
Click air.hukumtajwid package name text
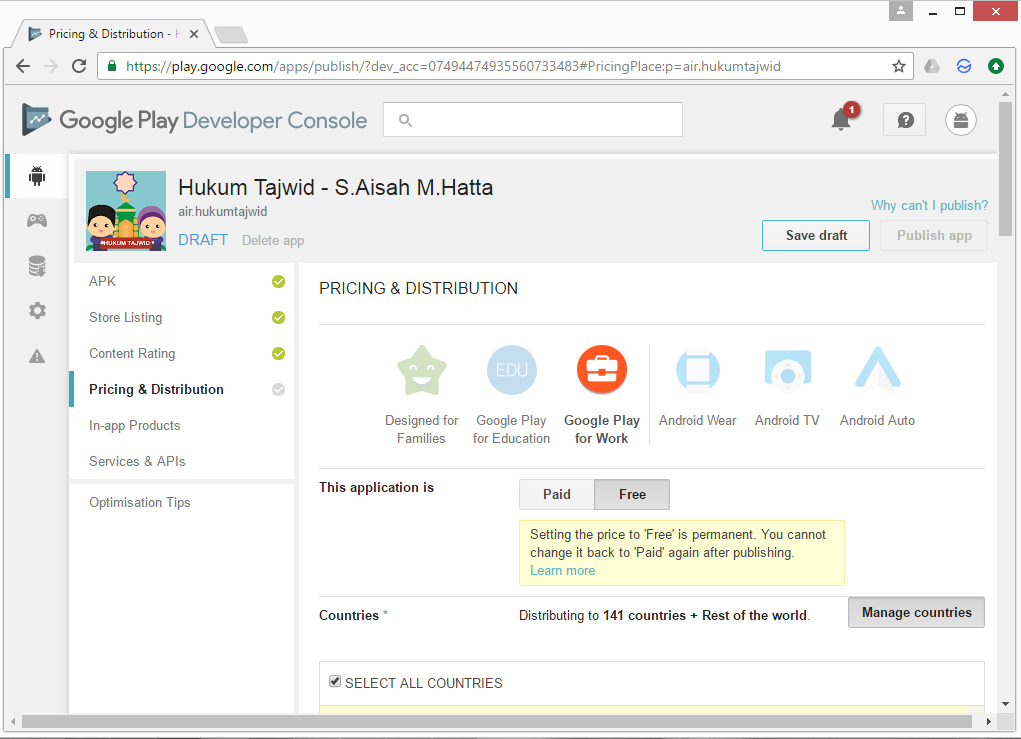[223, 212]
